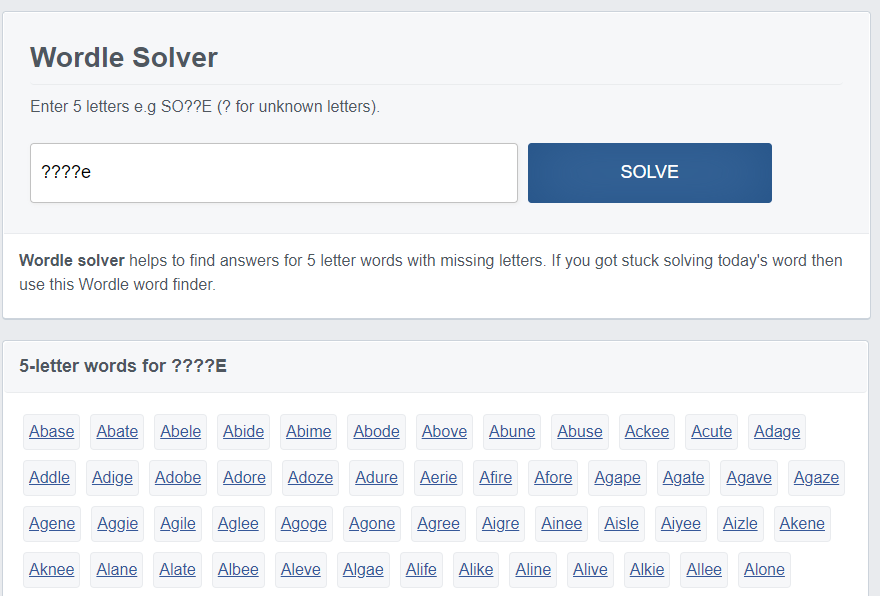Click the Agave word link
Viewport: 880px width, 596px height.
point(748,477)
